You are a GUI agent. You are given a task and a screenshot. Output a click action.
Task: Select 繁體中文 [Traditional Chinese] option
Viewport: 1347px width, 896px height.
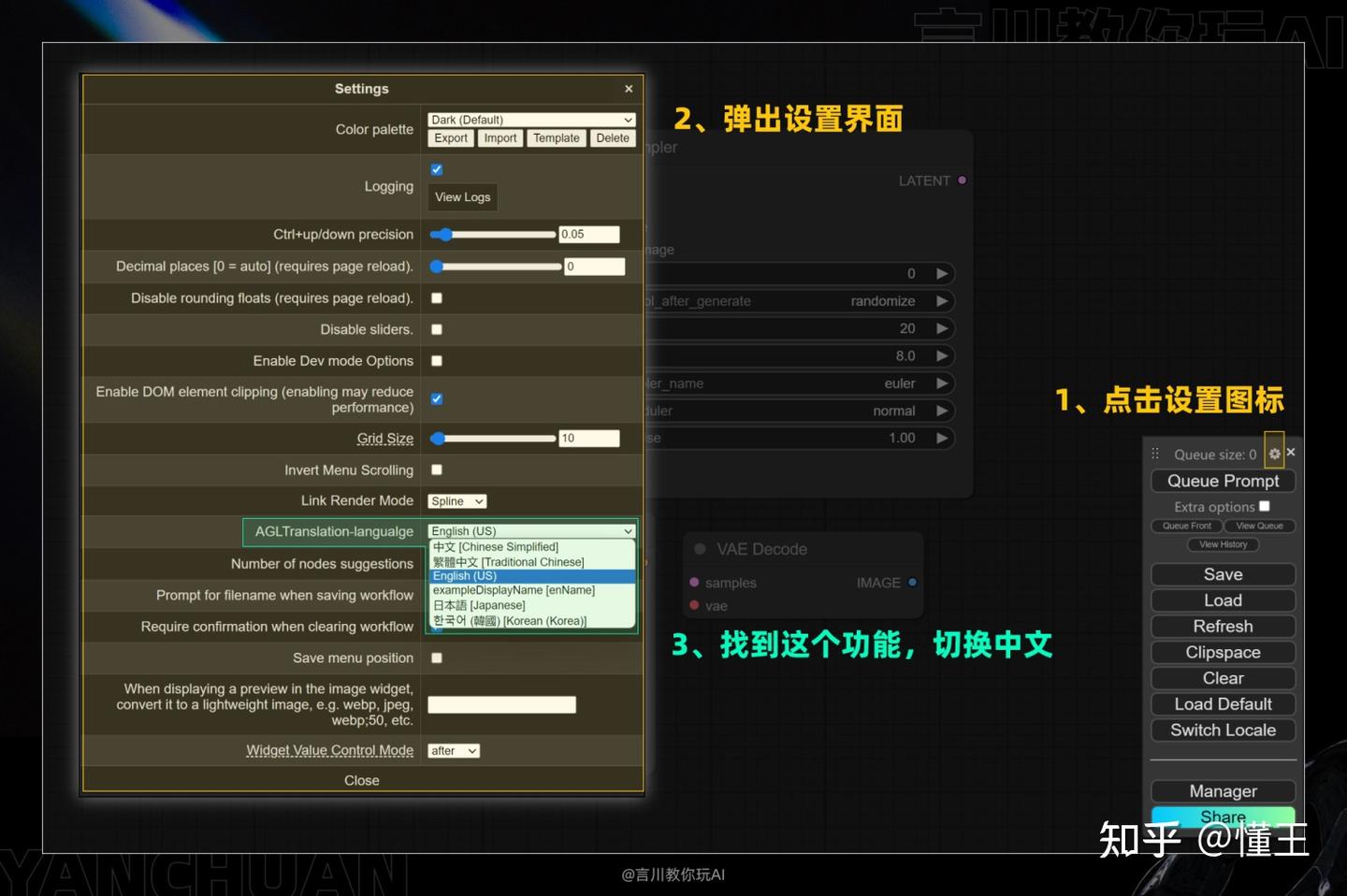532,562
